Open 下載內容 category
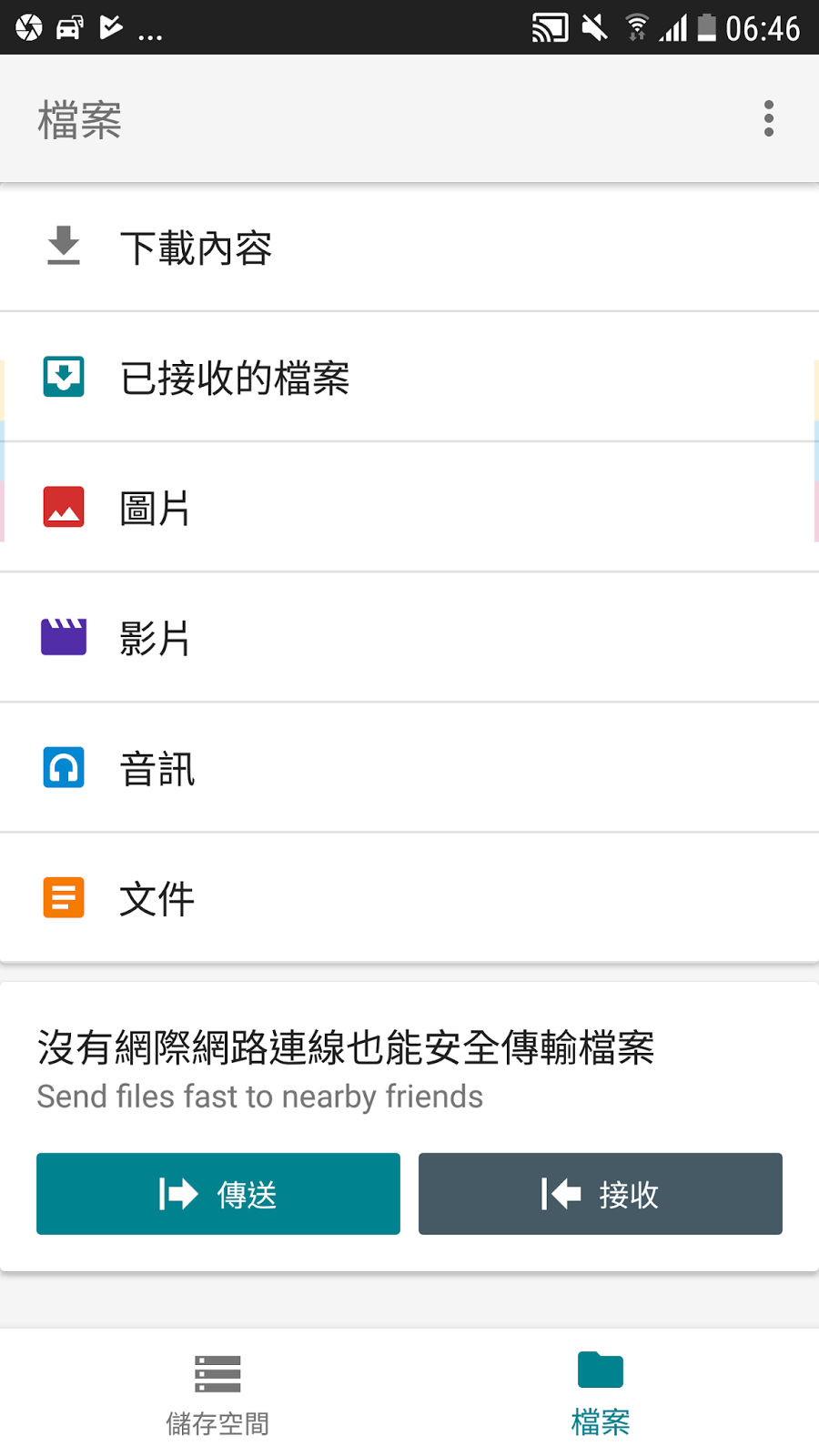This screenshot has width=819, height=1456. tap(409, 247)
